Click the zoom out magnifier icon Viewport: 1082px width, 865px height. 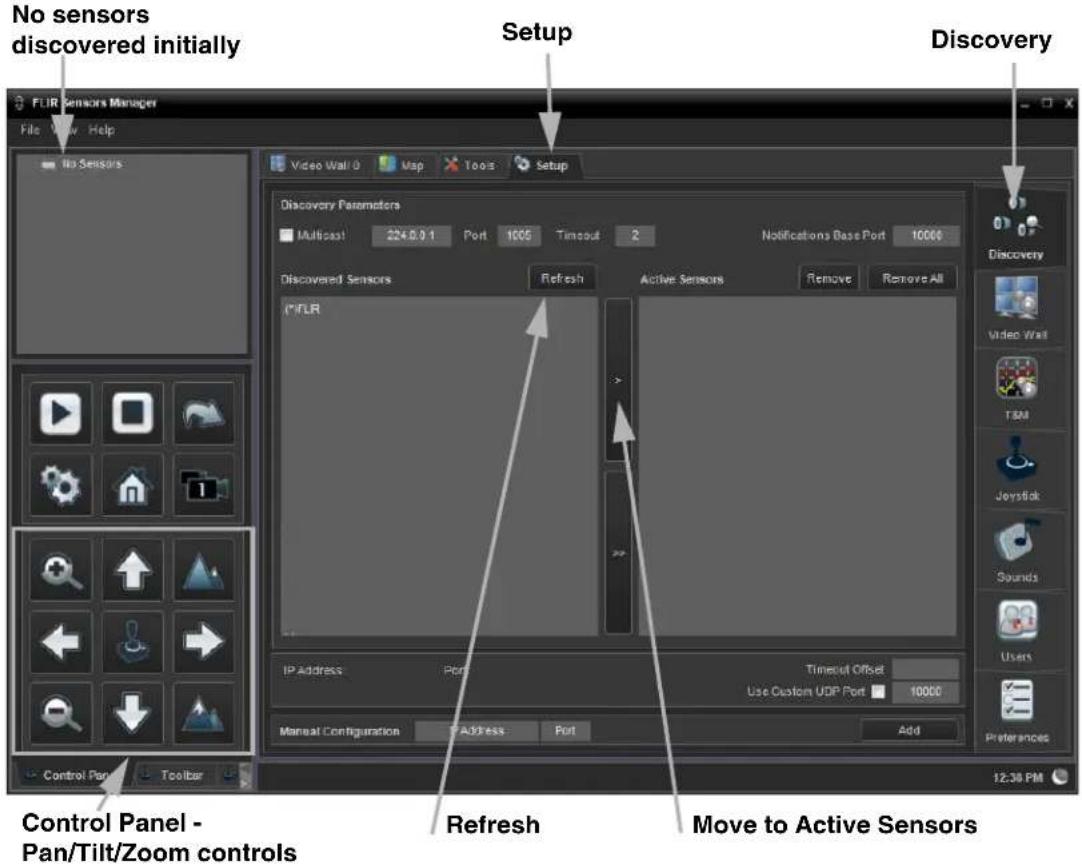point(61,713)
